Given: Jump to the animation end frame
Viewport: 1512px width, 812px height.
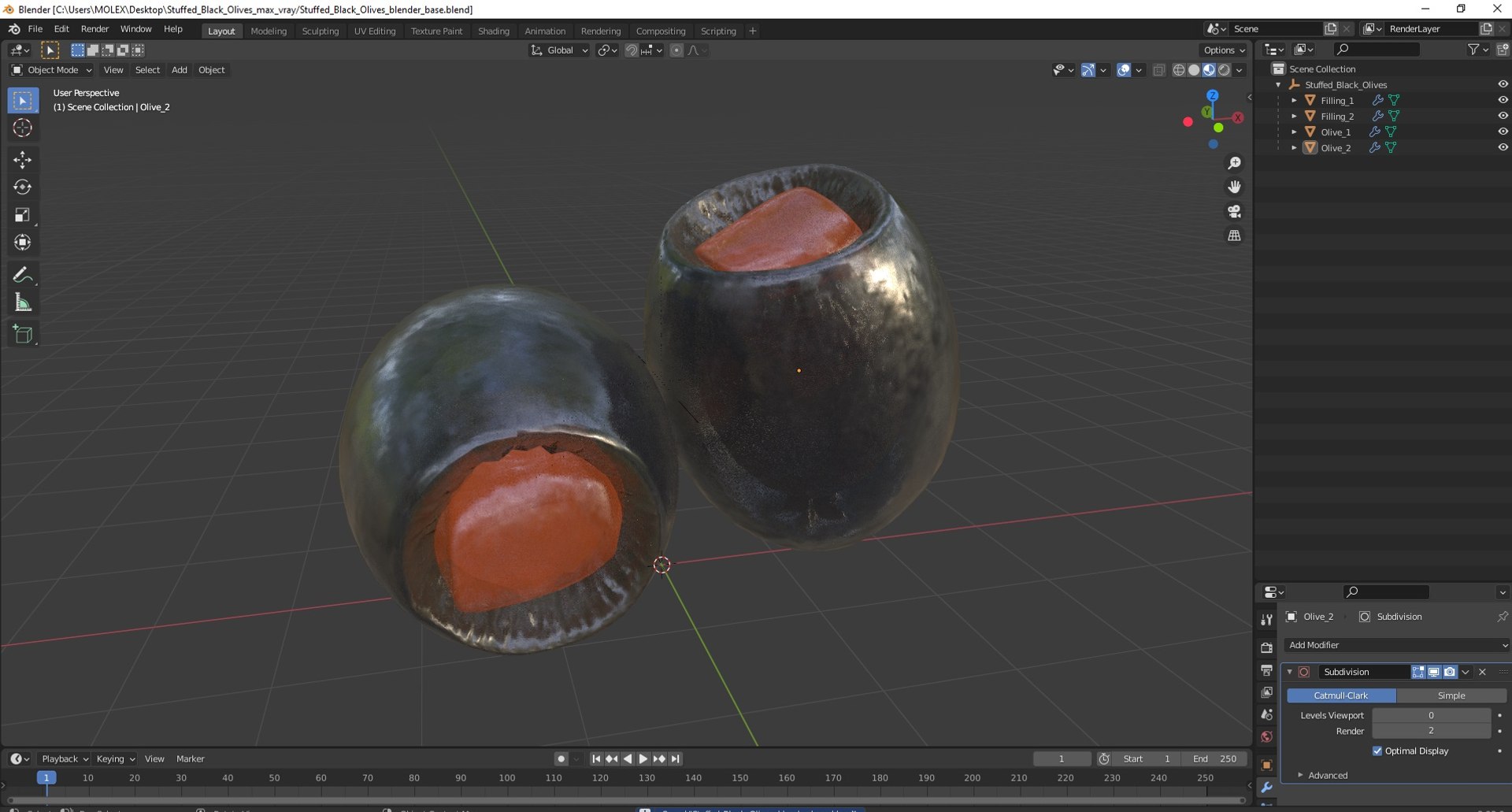Looking at the screenshot, I should pyautogui.click(x=676, y=759).
